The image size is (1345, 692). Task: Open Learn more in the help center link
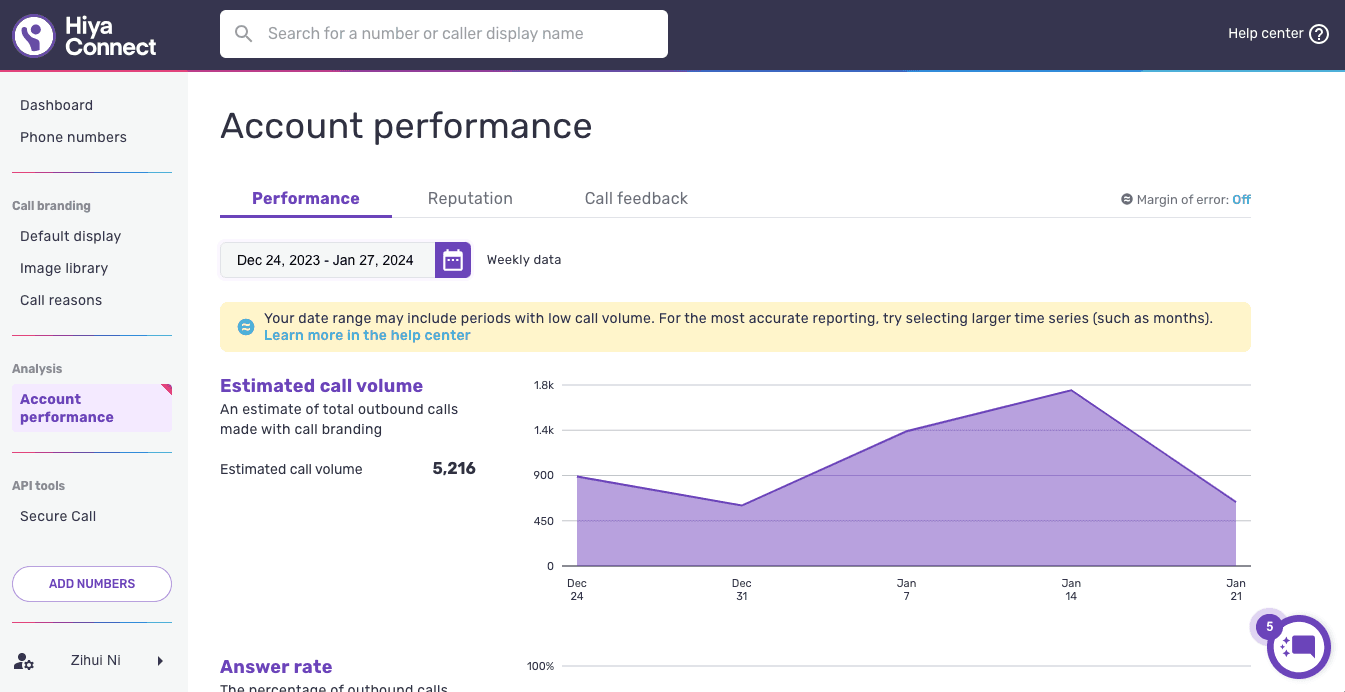(x=367, y=336)
